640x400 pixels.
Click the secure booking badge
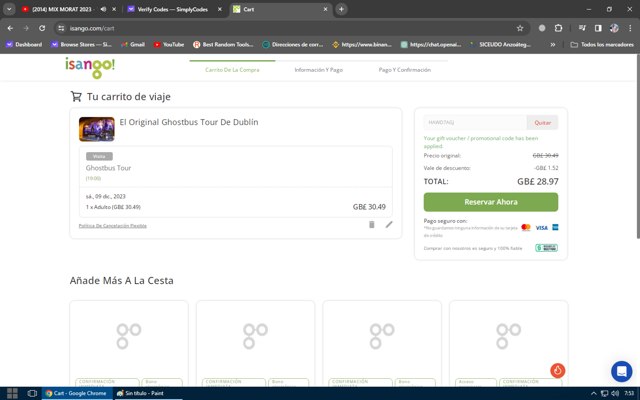[x=546, y=248]
